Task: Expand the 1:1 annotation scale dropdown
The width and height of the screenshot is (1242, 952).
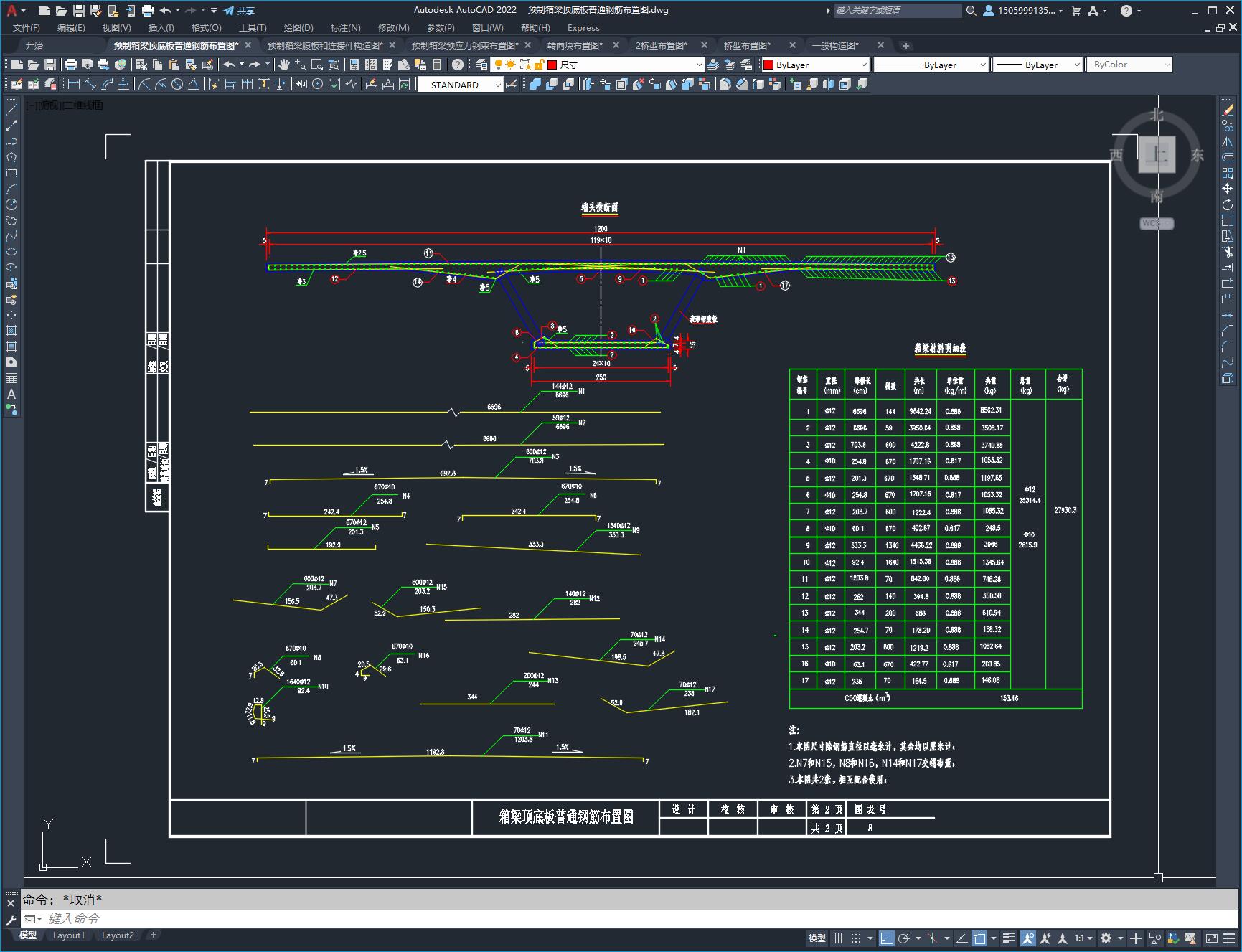Action: [1083, 938]
